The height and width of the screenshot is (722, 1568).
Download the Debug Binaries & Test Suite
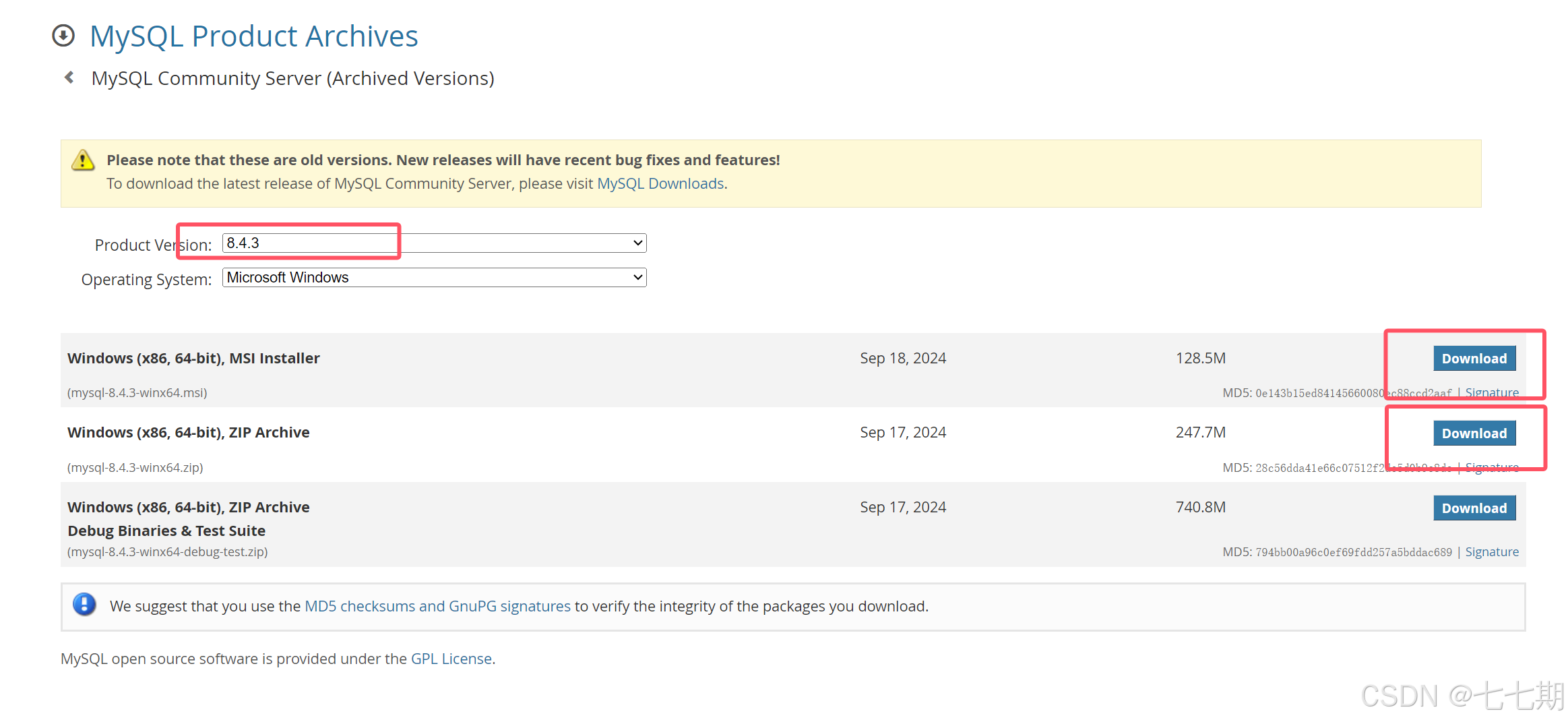pyautogui.click(x=1474, y=508)
